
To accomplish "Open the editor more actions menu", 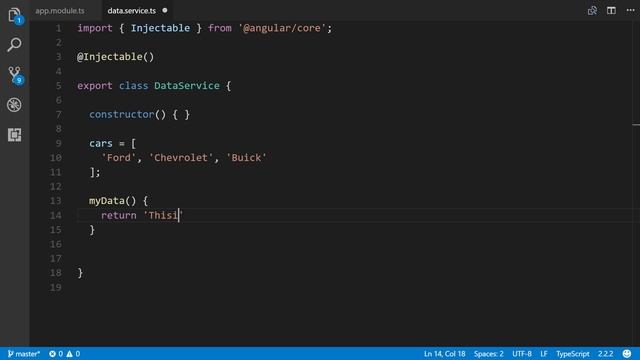I will 630,11.
